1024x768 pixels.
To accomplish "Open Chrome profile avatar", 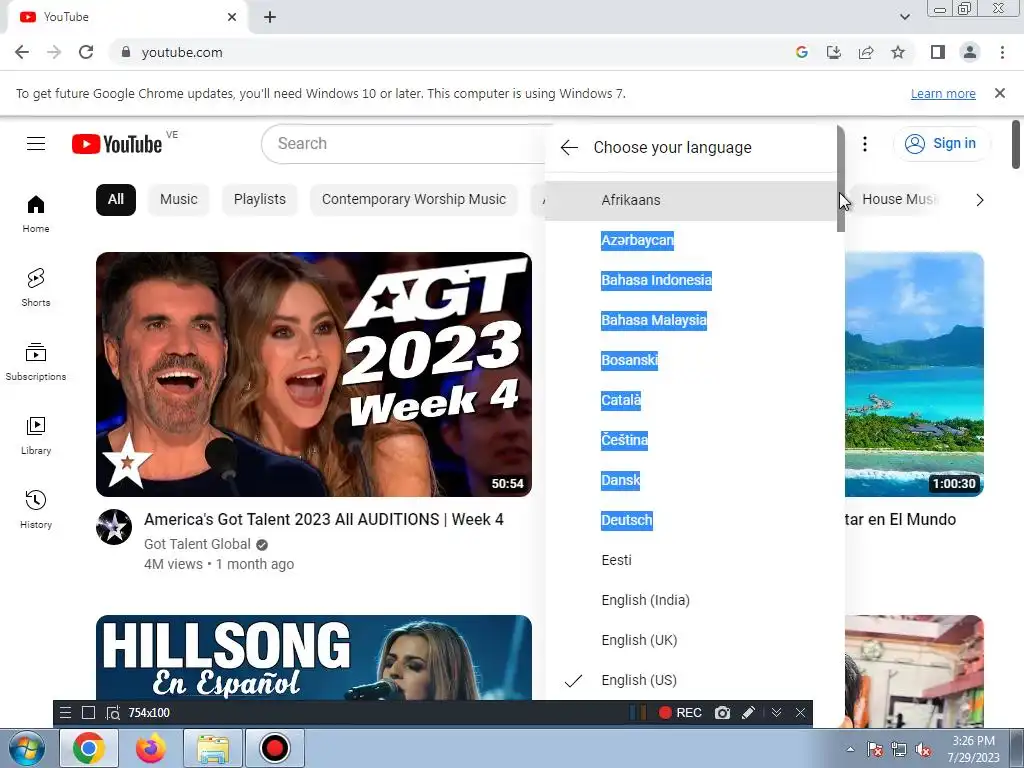I will [x=970, y=52].
